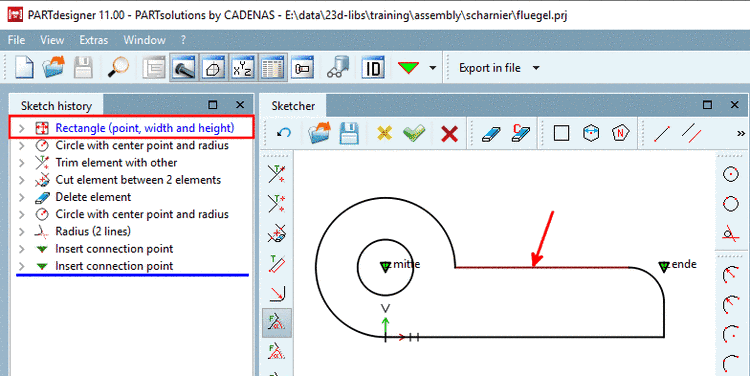
Task: Switch to the Sketcher tab
Action: [x=293, y=106]
